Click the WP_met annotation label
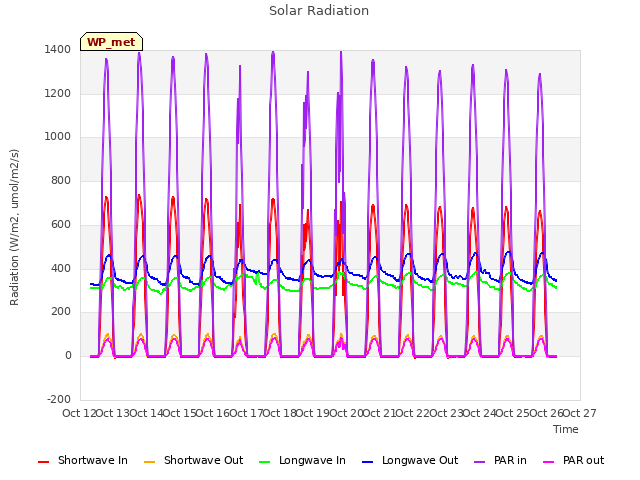 tap(111, 42)
